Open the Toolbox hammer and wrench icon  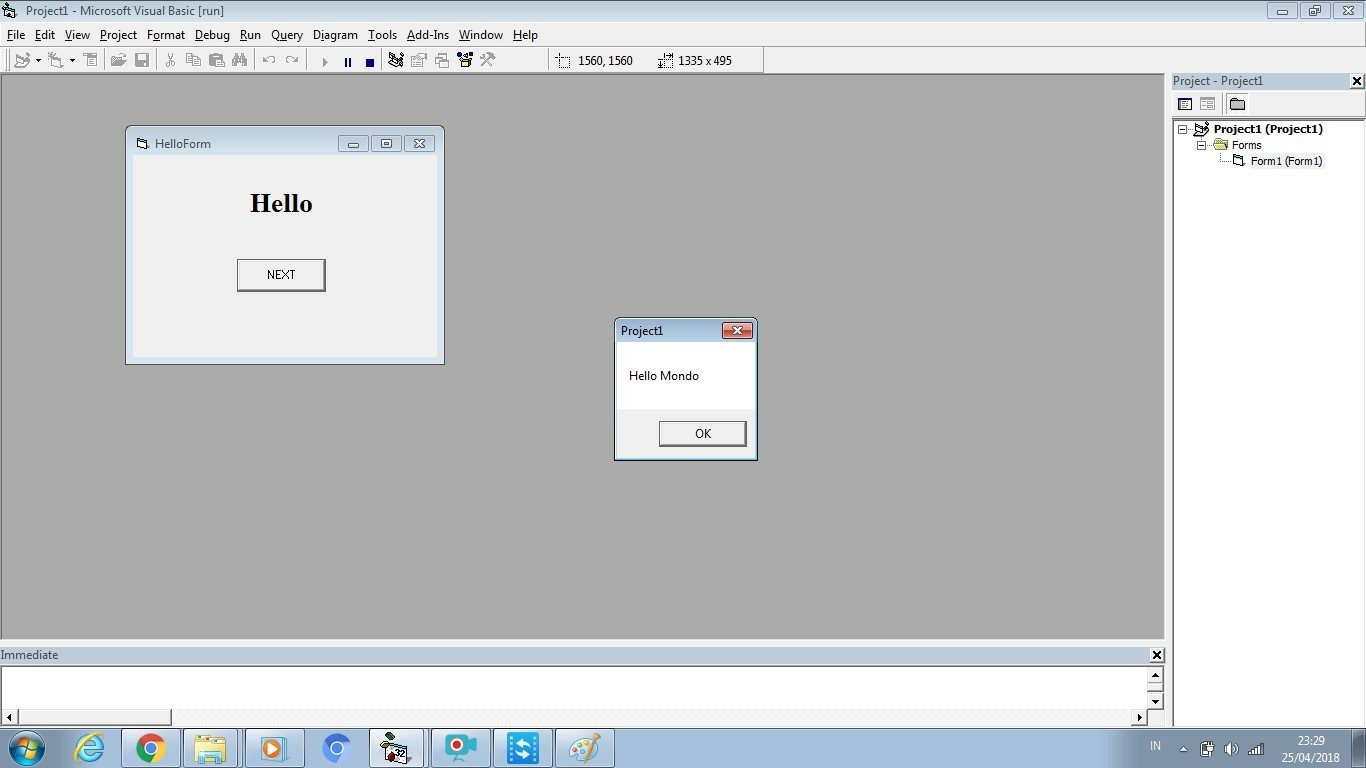pyautogui.click(x=488, y=61)
